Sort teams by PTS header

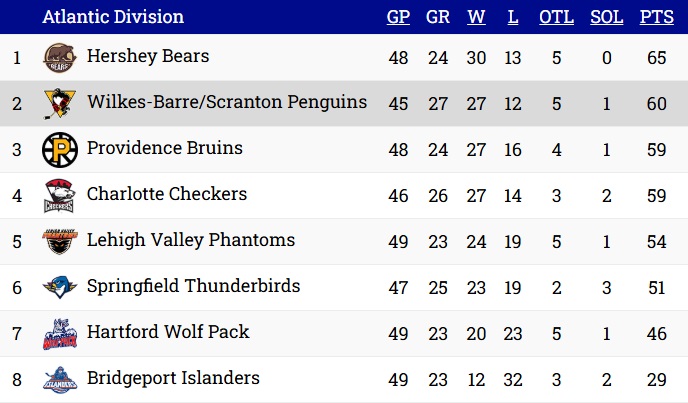point(656,17)
